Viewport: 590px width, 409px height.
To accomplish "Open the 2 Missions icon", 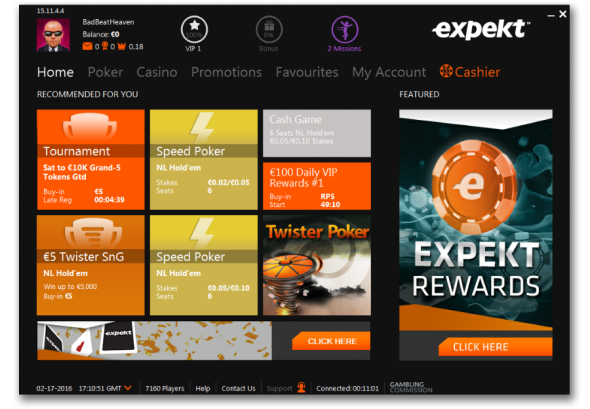I will pos(345,29).
